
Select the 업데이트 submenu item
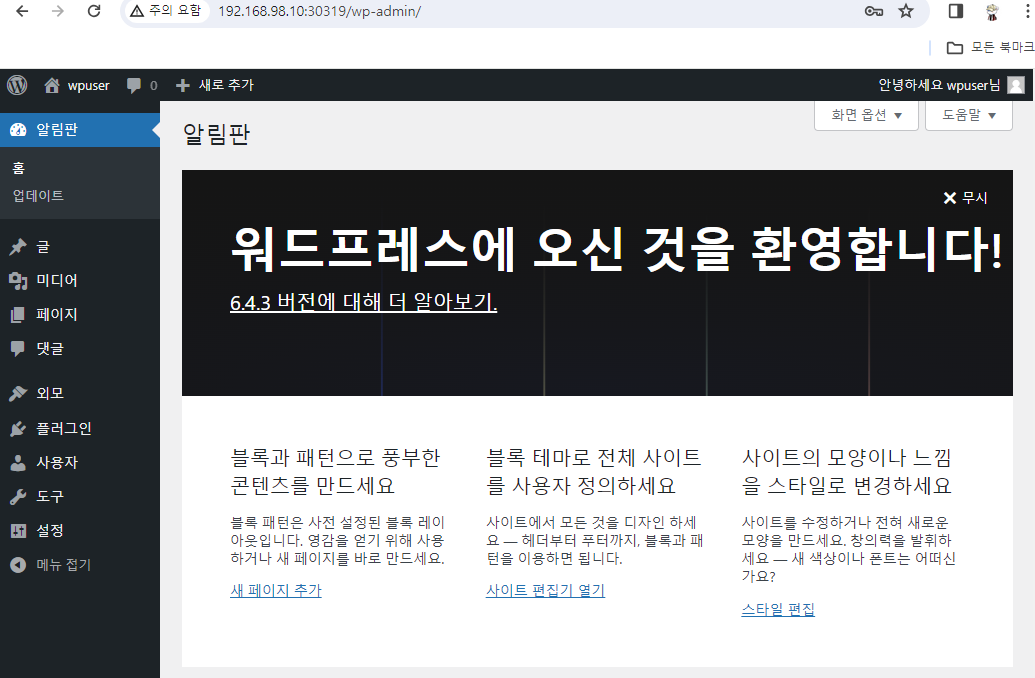38,196
